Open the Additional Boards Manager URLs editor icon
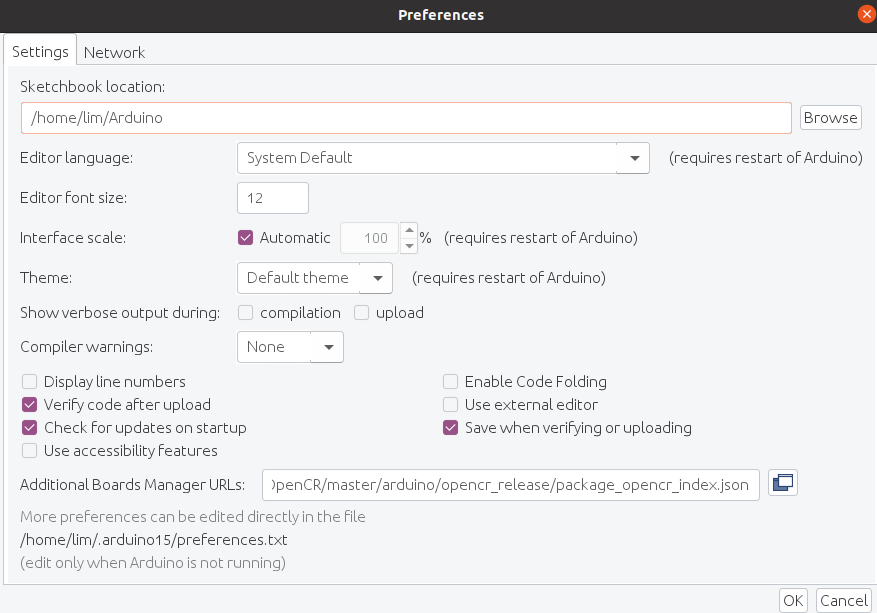Viewport: 877px width, 613px height. click(782, 484)
